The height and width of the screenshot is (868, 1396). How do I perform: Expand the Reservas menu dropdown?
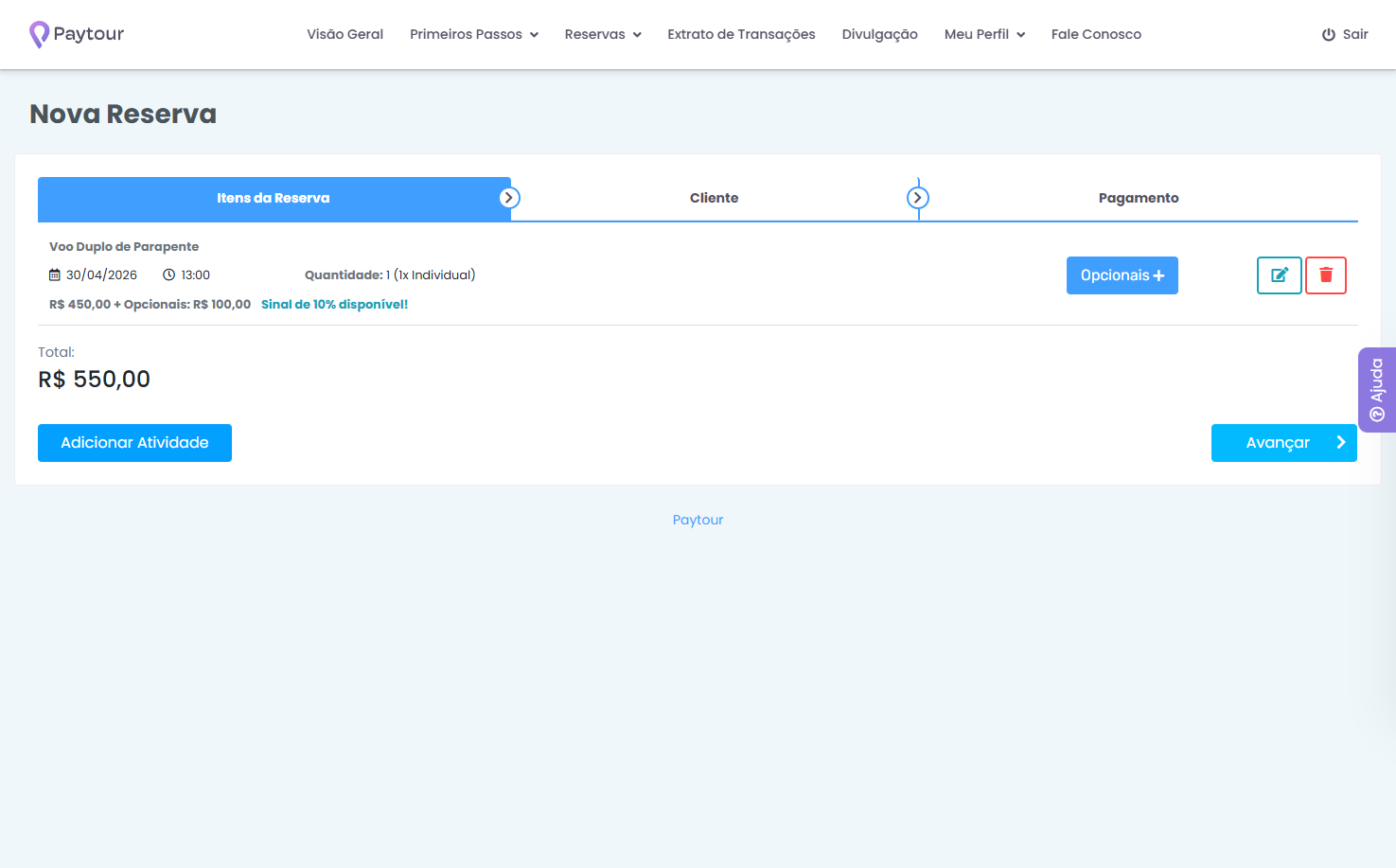(603, 34)
